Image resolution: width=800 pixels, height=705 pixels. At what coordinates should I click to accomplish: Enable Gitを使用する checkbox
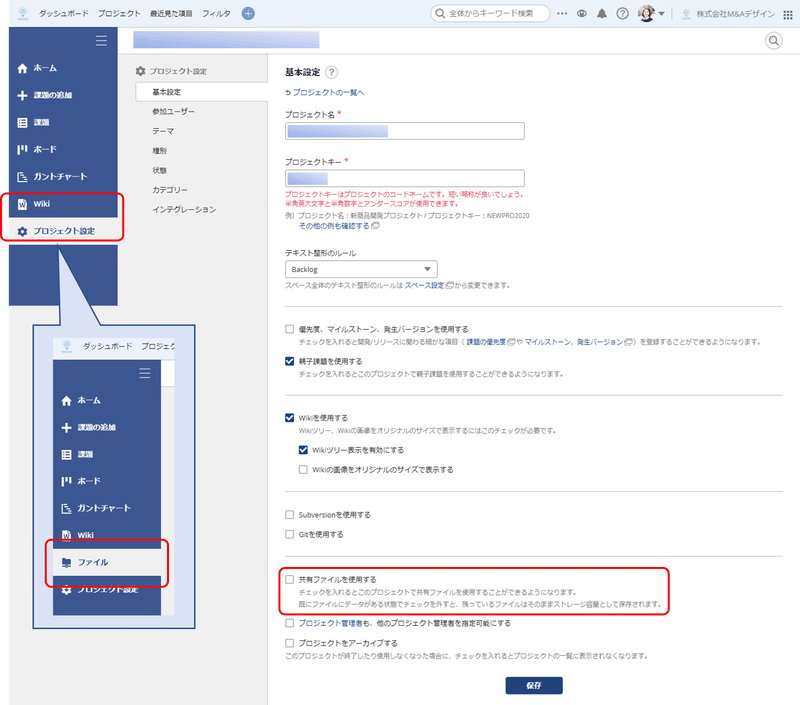pyautogui.click(x=290, y=534)
